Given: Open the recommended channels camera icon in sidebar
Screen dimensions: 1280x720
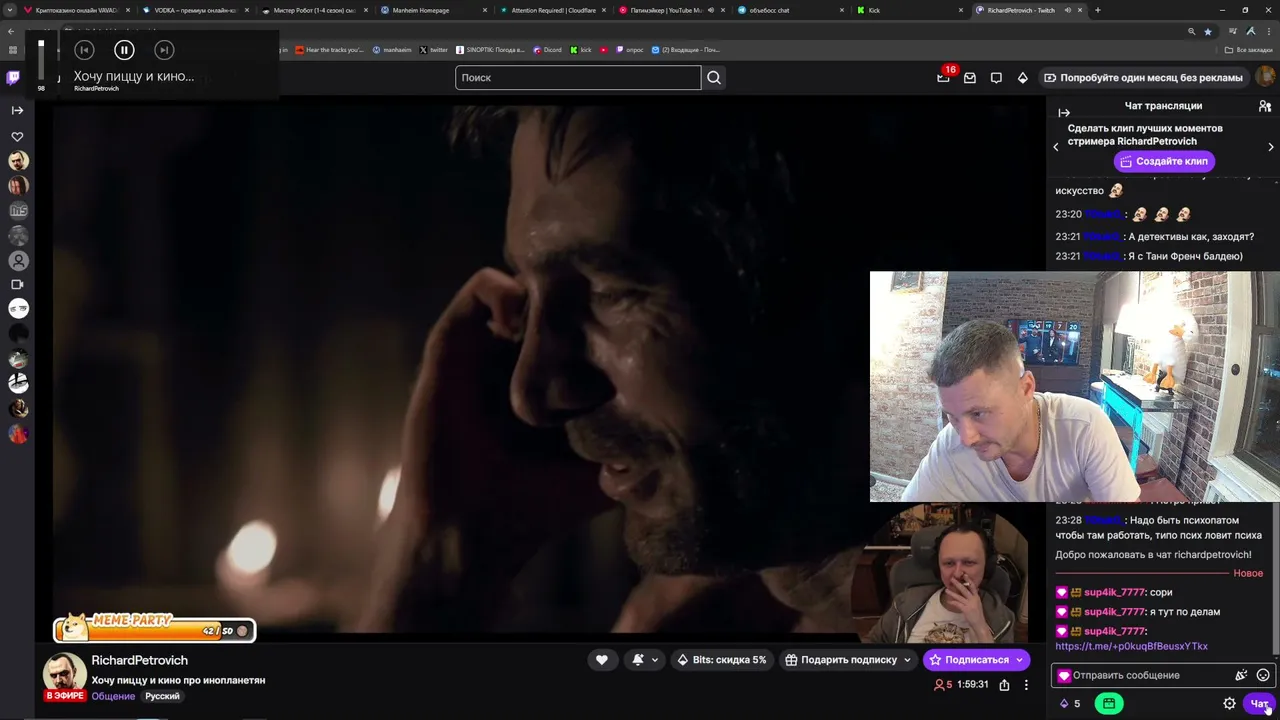Looking at the screenshot, I should (x=17, y=284).
